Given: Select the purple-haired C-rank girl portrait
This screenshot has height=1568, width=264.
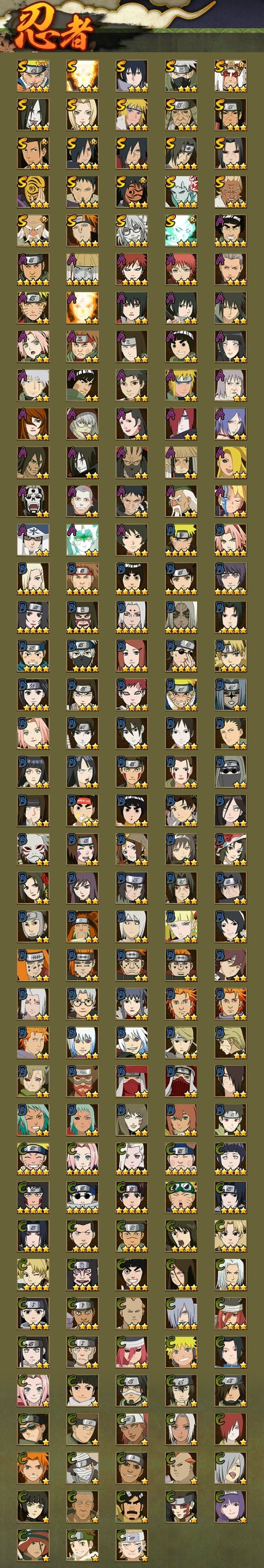Looking at the screenshot, I should click(x=231, y=1507).
